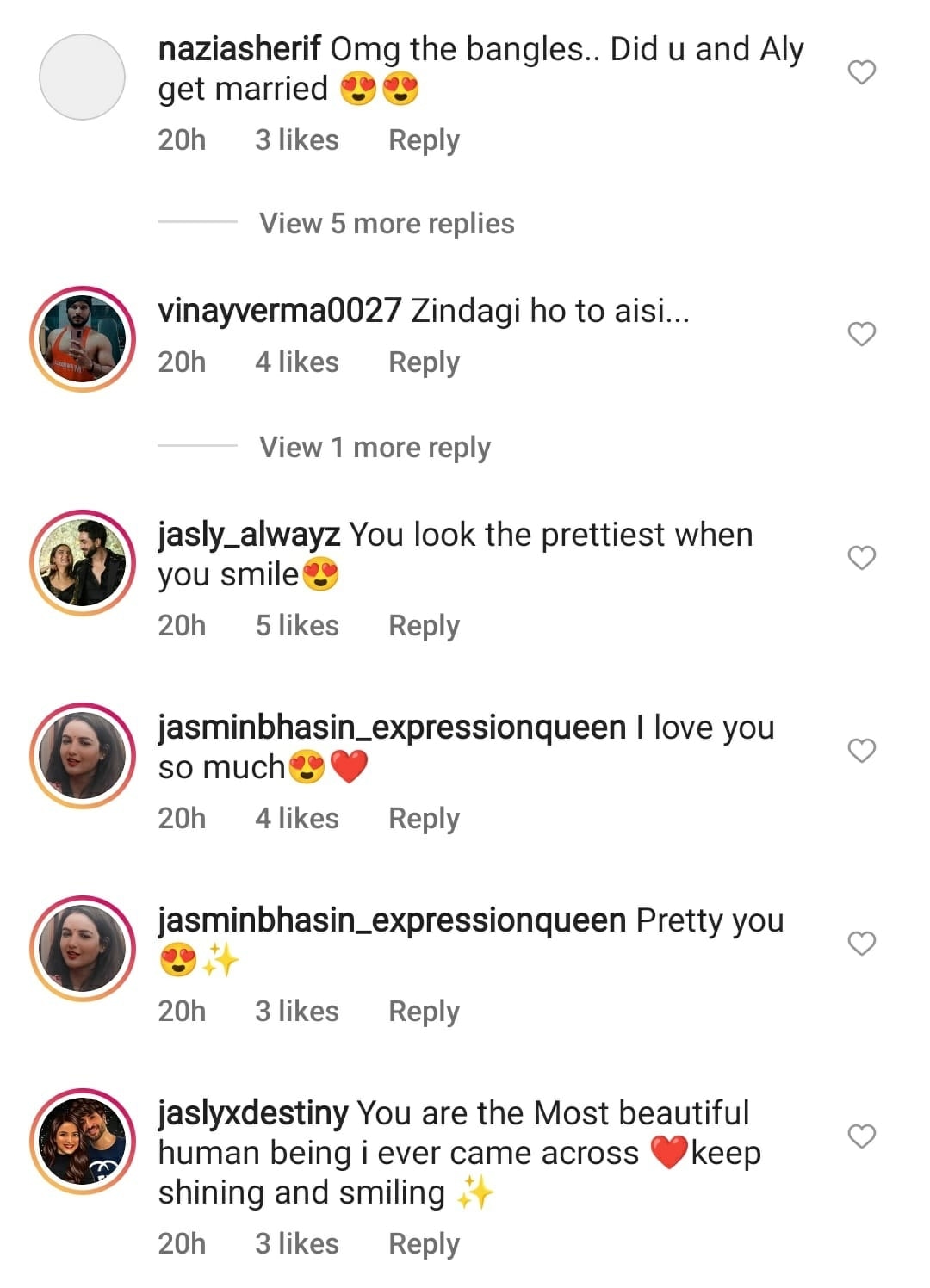Open jaslyxdestiny's profile picture

click(83, 1142)
